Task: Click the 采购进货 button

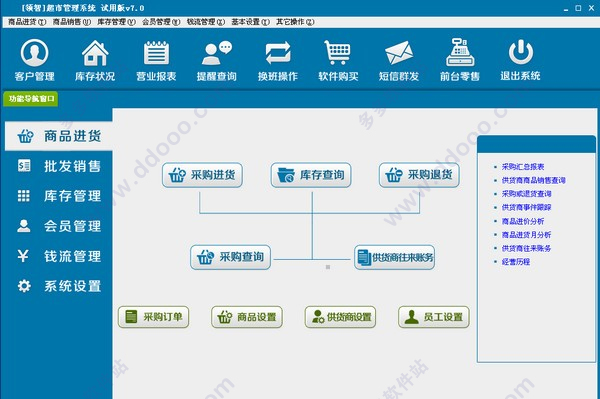Action: point(202,175)
